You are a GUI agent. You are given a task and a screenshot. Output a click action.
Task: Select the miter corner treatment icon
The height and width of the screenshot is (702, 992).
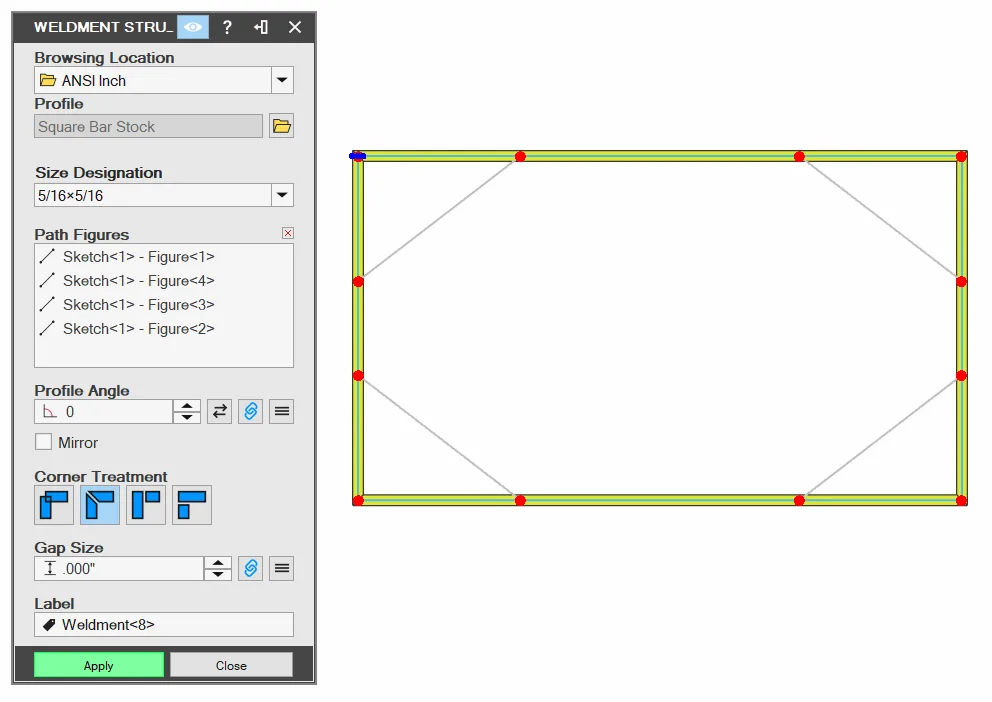(100, 505)
